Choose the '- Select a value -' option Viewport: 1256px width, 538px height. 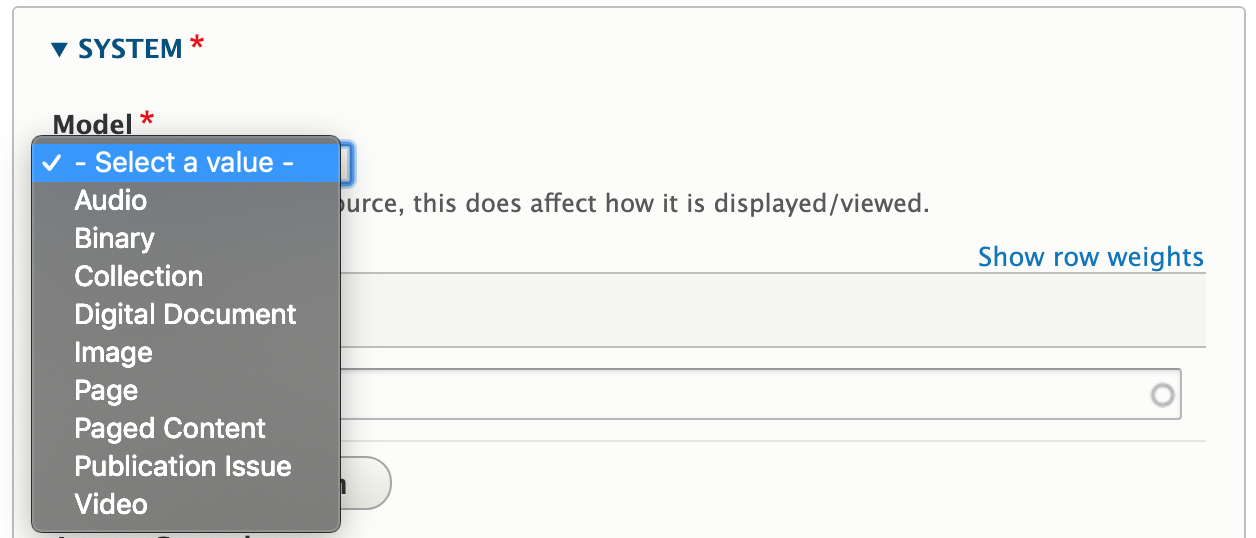(184, 162)
